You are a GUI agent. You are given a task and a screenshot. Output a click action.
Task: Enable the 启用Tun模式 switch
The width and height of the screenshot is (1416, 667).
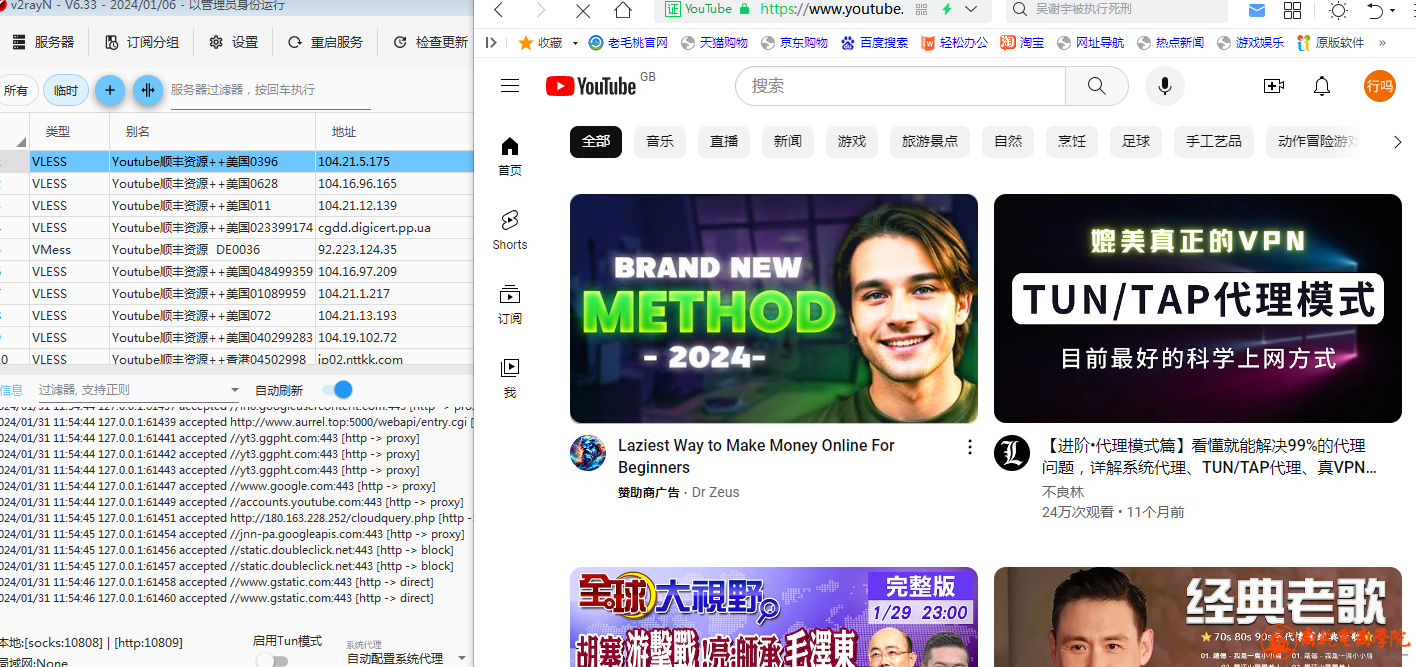tap(271, 660)
